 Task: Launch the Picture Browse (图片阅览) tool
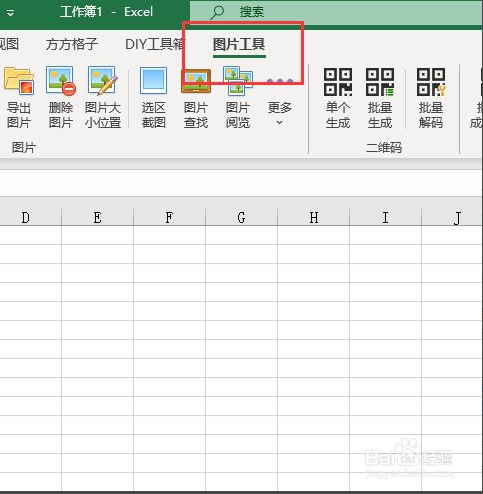[238, 98]
